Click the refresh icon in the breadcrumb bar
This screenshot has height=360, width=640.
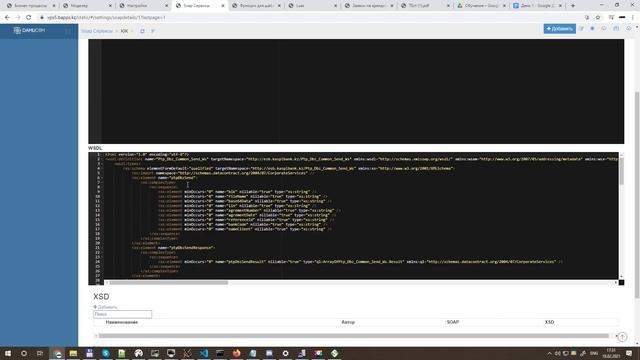coord(142,31)
